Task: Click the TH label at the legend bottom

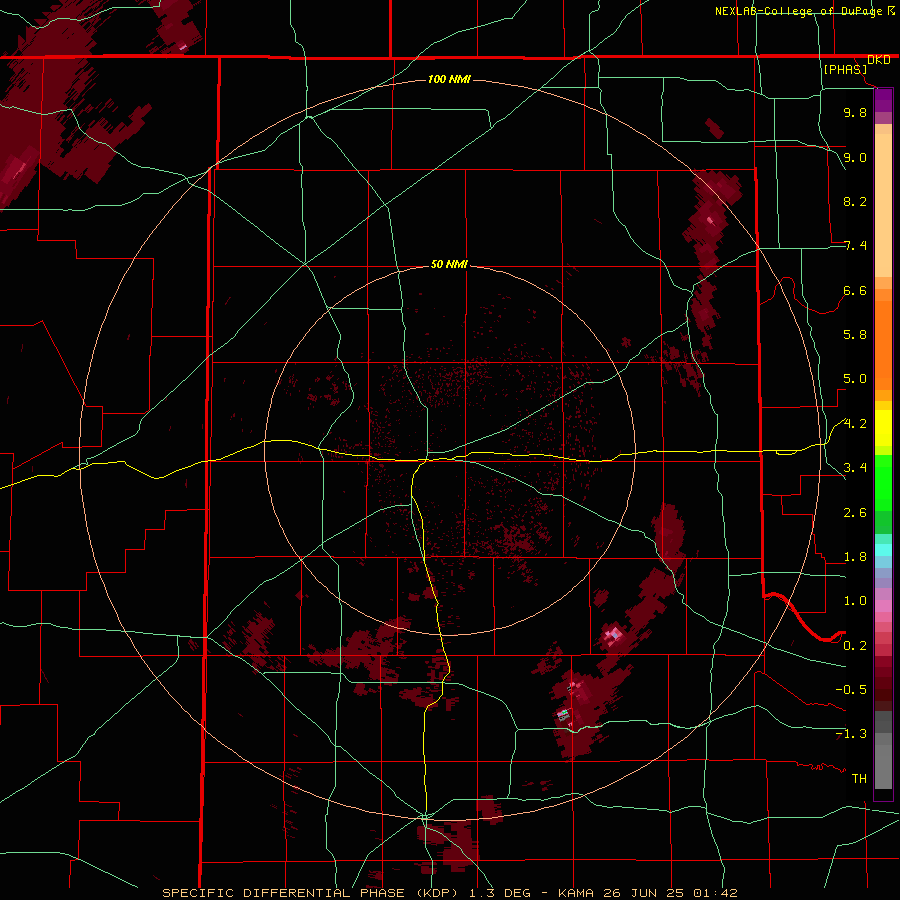Action: pyautogui.click(x=859, y=779)
